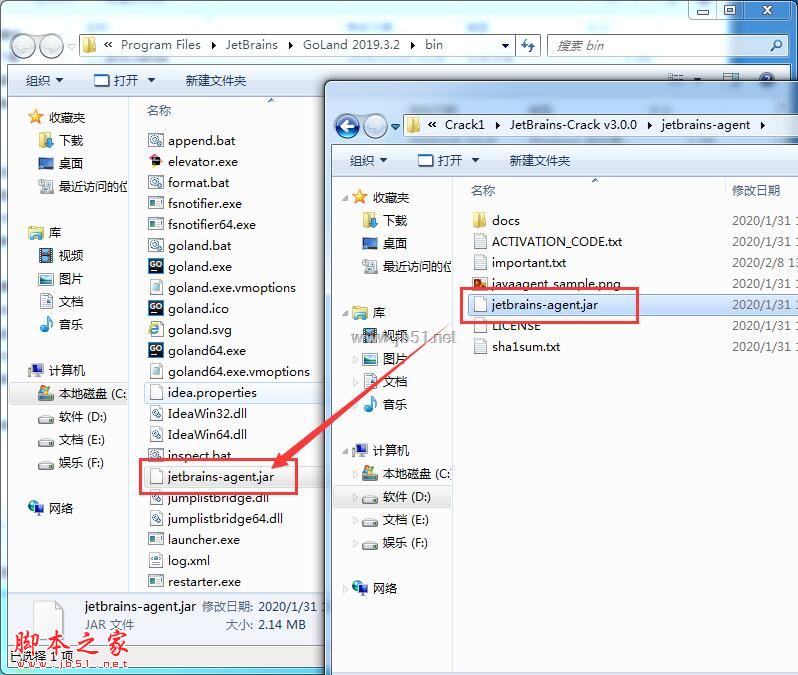Open 组织 dropdown menu in Crack window
Screen dimensions: 798x675
[368, 160]
